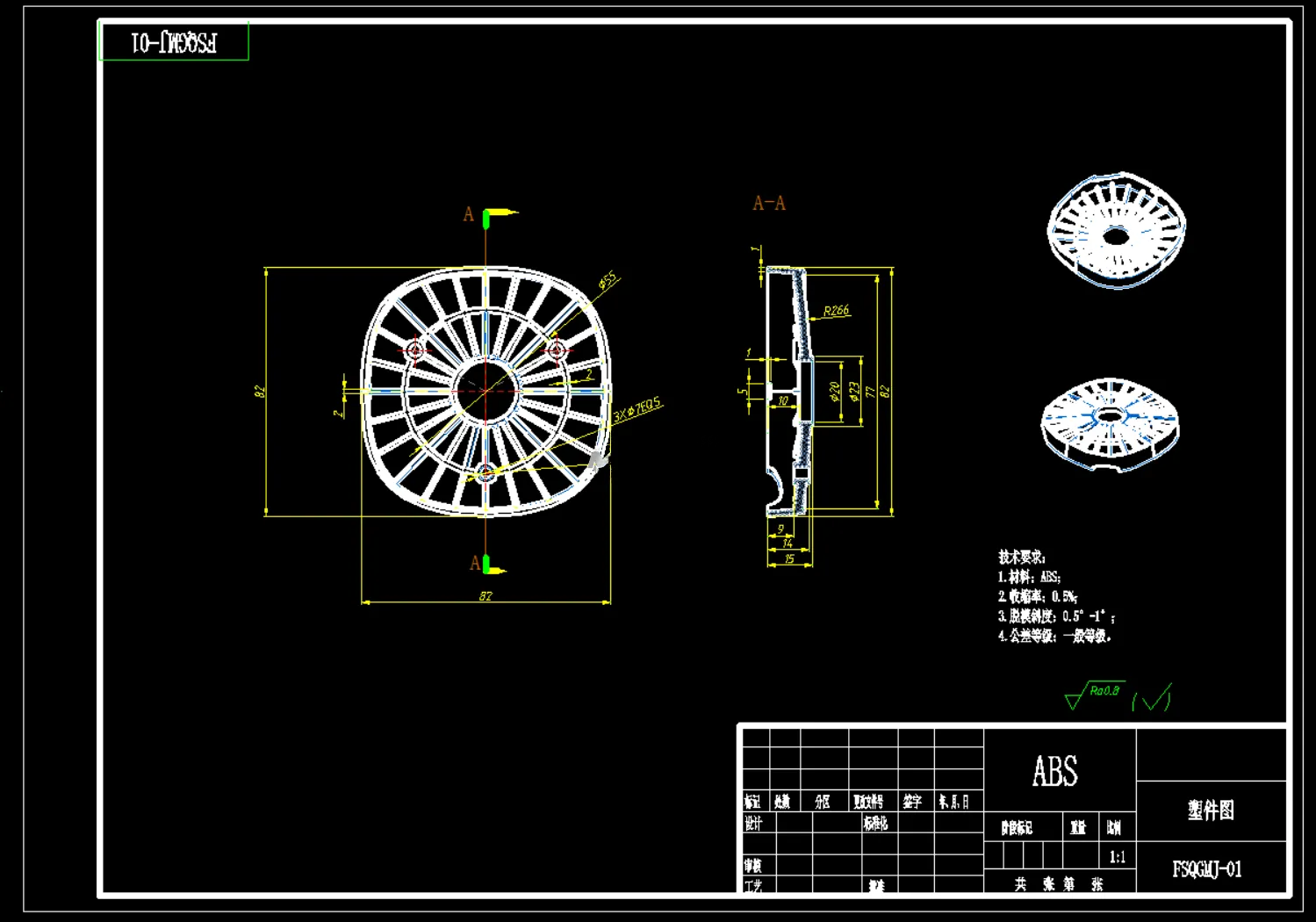
Task: Click the φ55 diameter callout
Action: click(608, 281)
